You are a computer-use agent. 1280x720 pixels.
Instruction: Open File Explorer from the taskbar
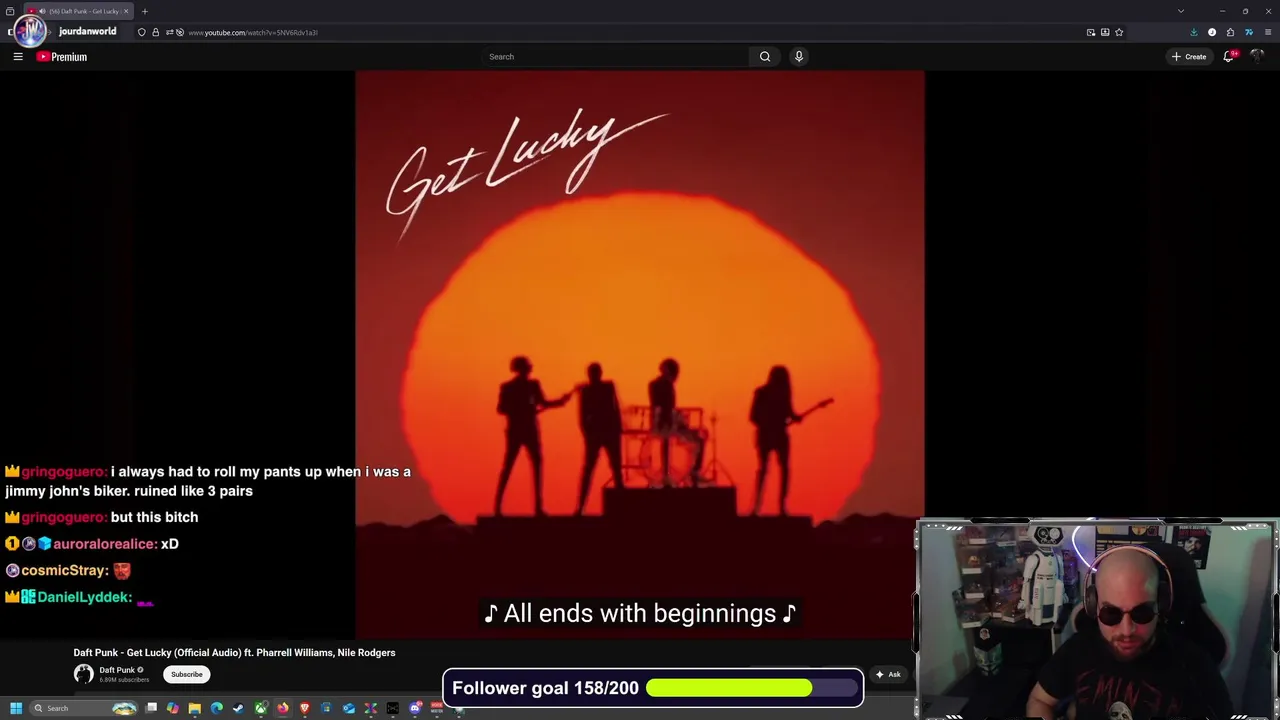[195, 708]
